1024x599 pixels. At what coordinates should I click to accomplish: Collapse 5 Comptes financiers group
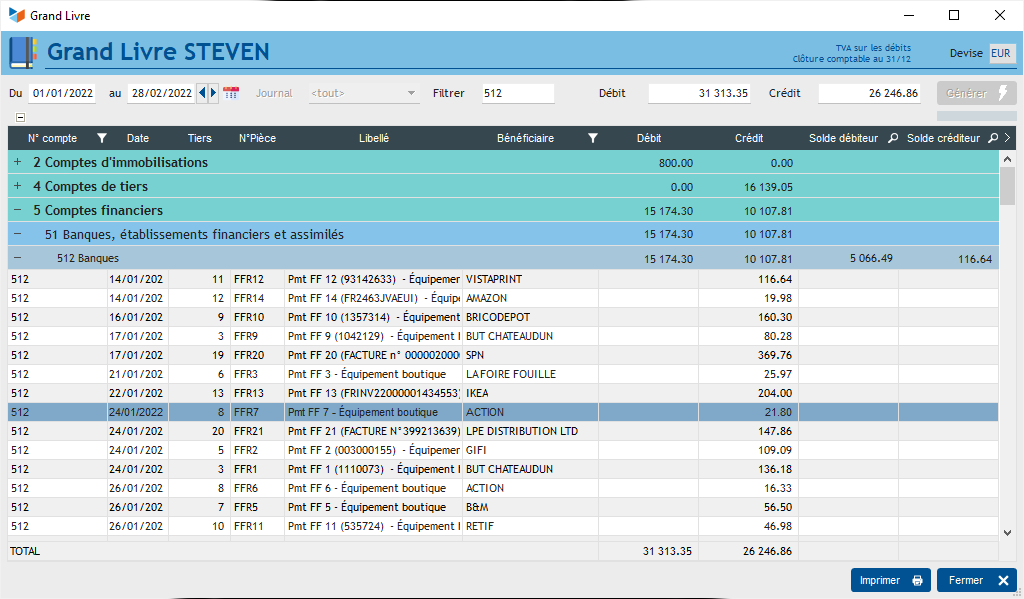(17, 210)
